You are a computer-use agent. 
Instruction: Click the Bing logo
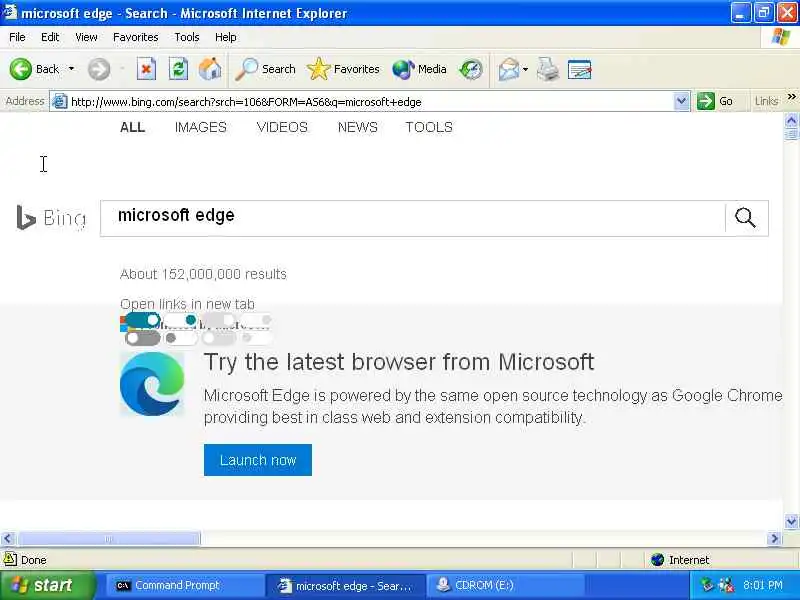tap(51, 218)
